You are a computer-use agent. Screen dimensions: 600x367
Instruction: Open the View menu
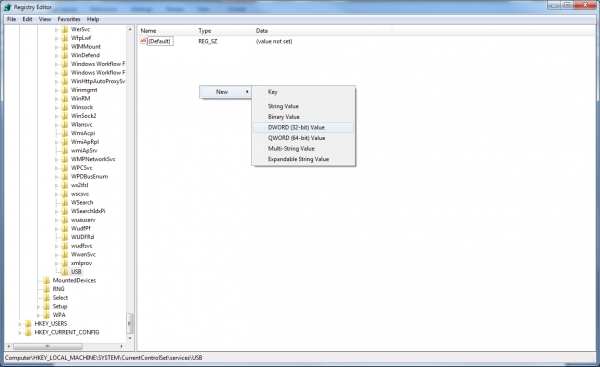44,19
